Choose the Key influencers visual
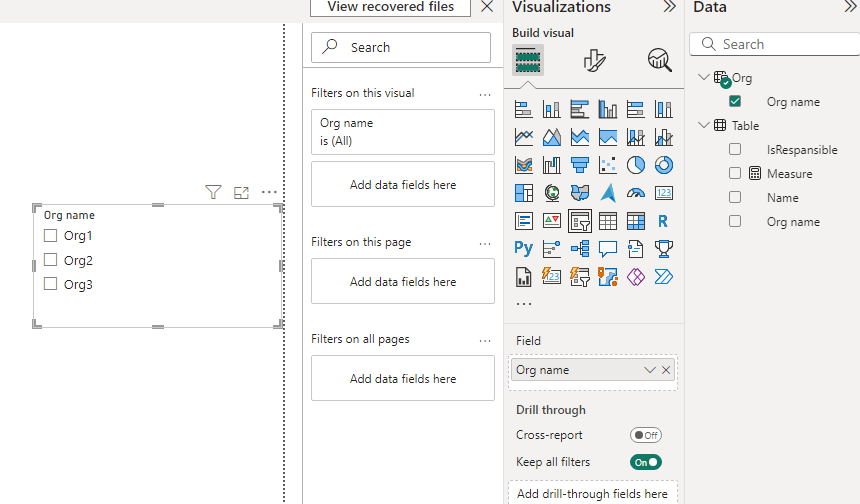This screenshot has width=860, height=504. coord(552,249)
